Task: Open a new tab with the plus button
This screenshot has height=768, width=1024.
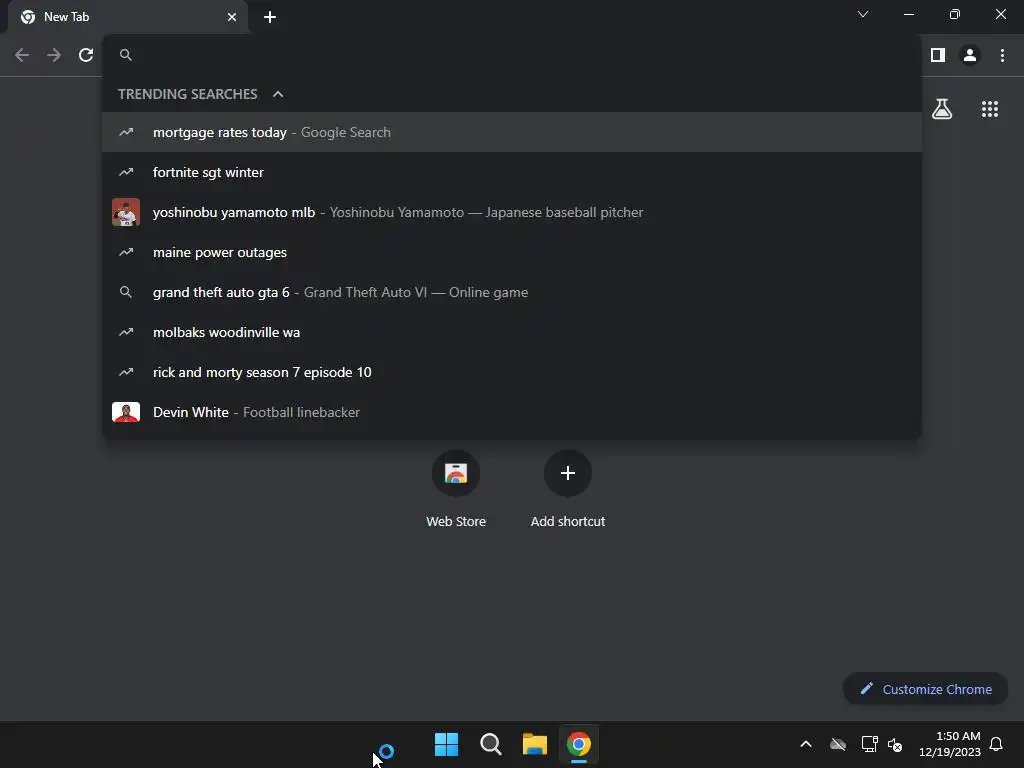Action: (x=270, y=17)
